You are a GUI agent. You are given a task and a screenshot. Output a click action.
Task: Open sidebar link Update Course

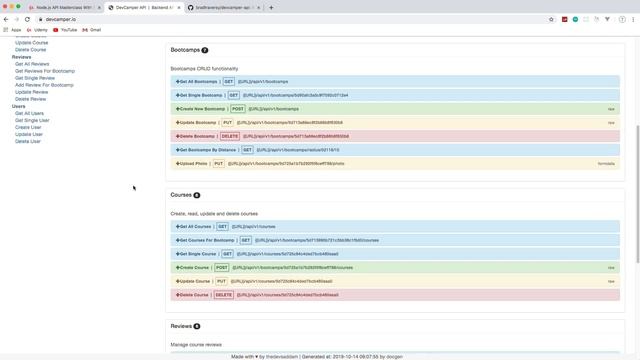pos(31,42)
